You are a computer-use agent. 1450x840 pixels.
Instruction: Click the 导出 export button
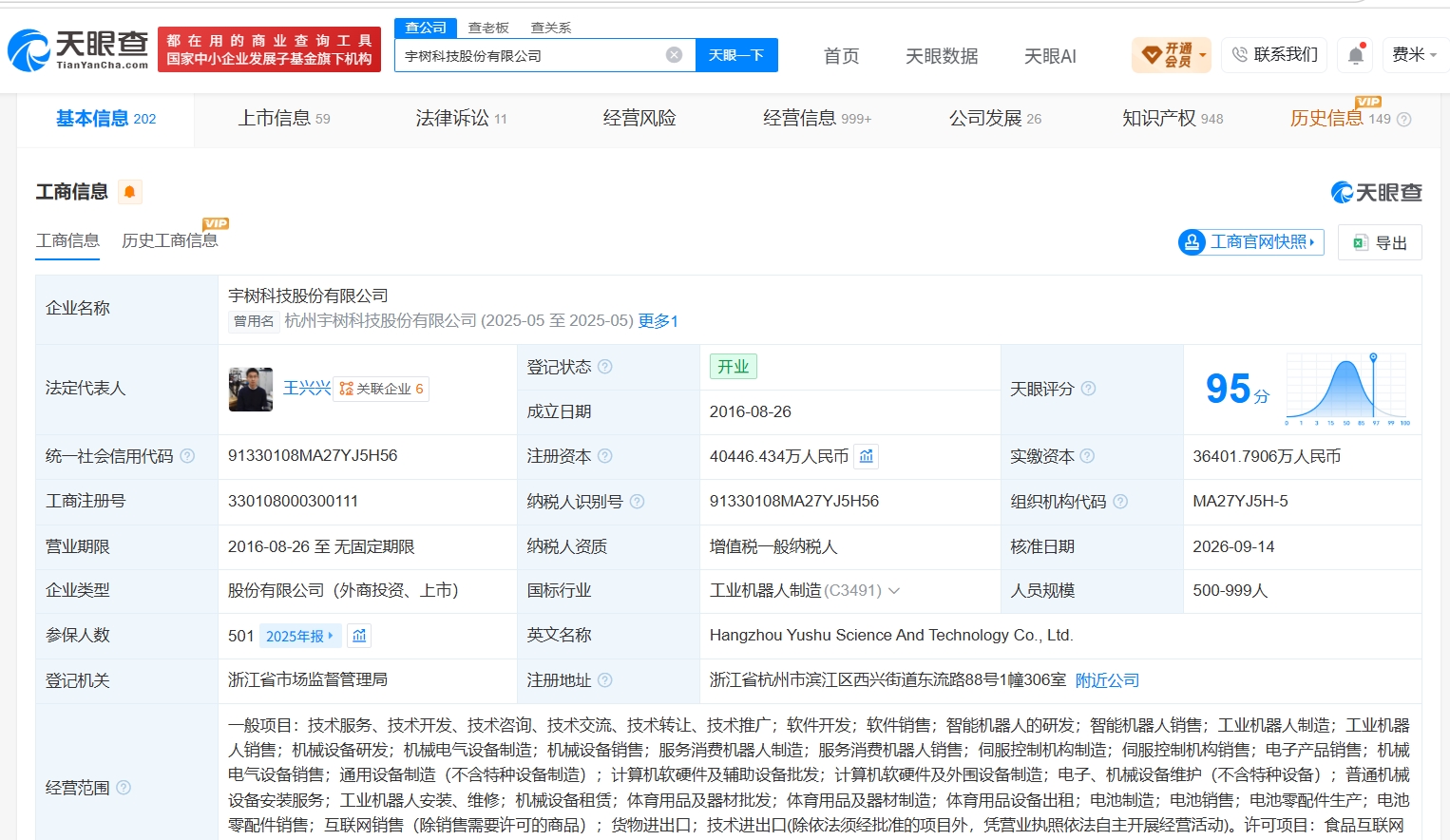pyautogui.click(x=1380, y=242)
